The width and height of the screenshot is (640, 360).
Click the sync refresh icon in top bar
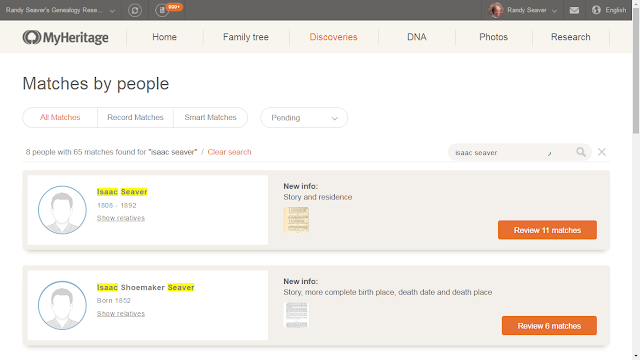coord(135,10)
